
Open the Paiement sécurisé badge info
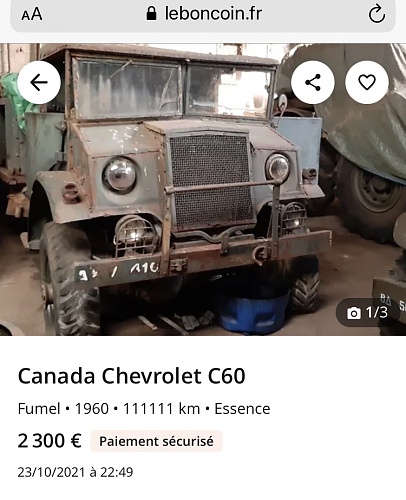pos(156,441)
